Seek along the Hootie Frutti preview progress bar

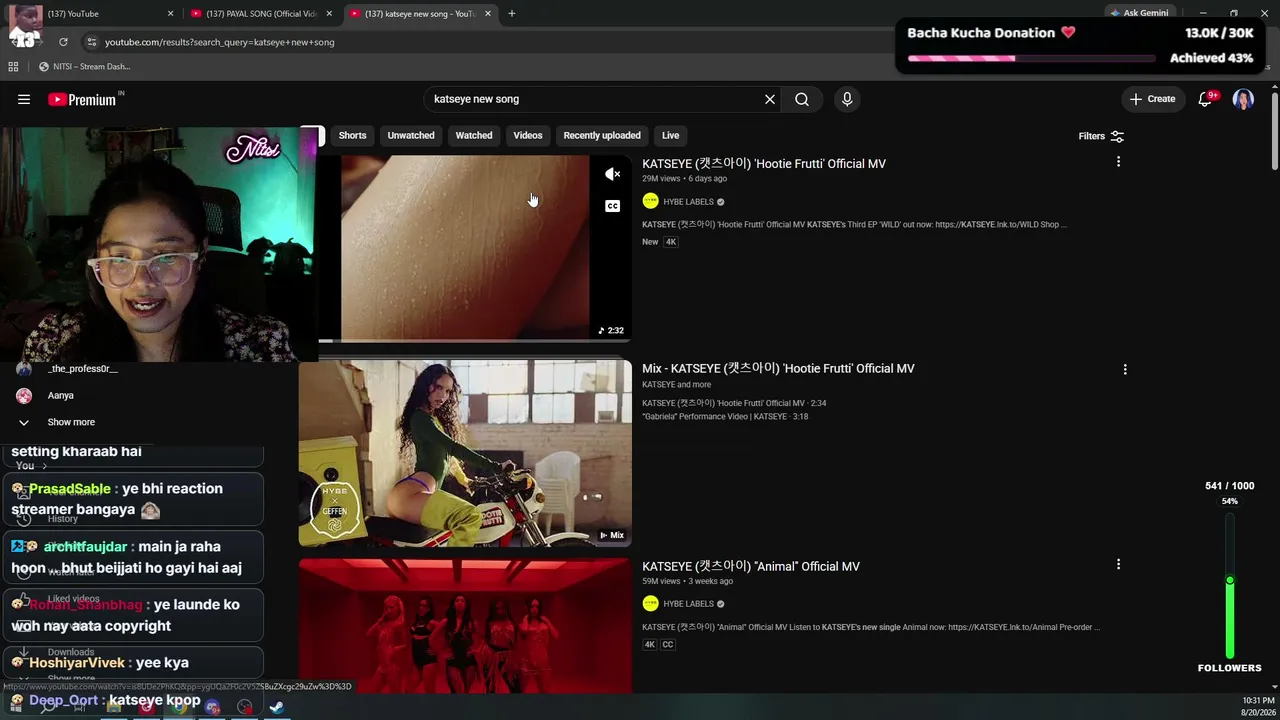475,341
